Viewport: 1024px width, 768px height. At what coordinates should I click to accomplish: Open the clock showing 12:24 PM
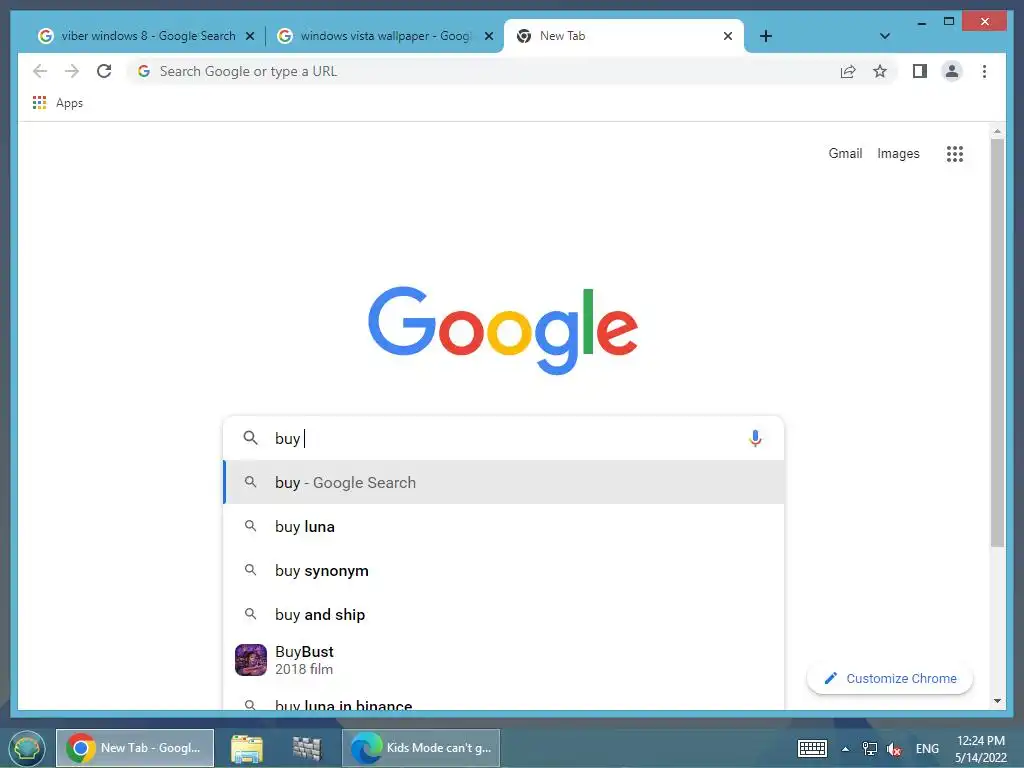coord(981,748)
